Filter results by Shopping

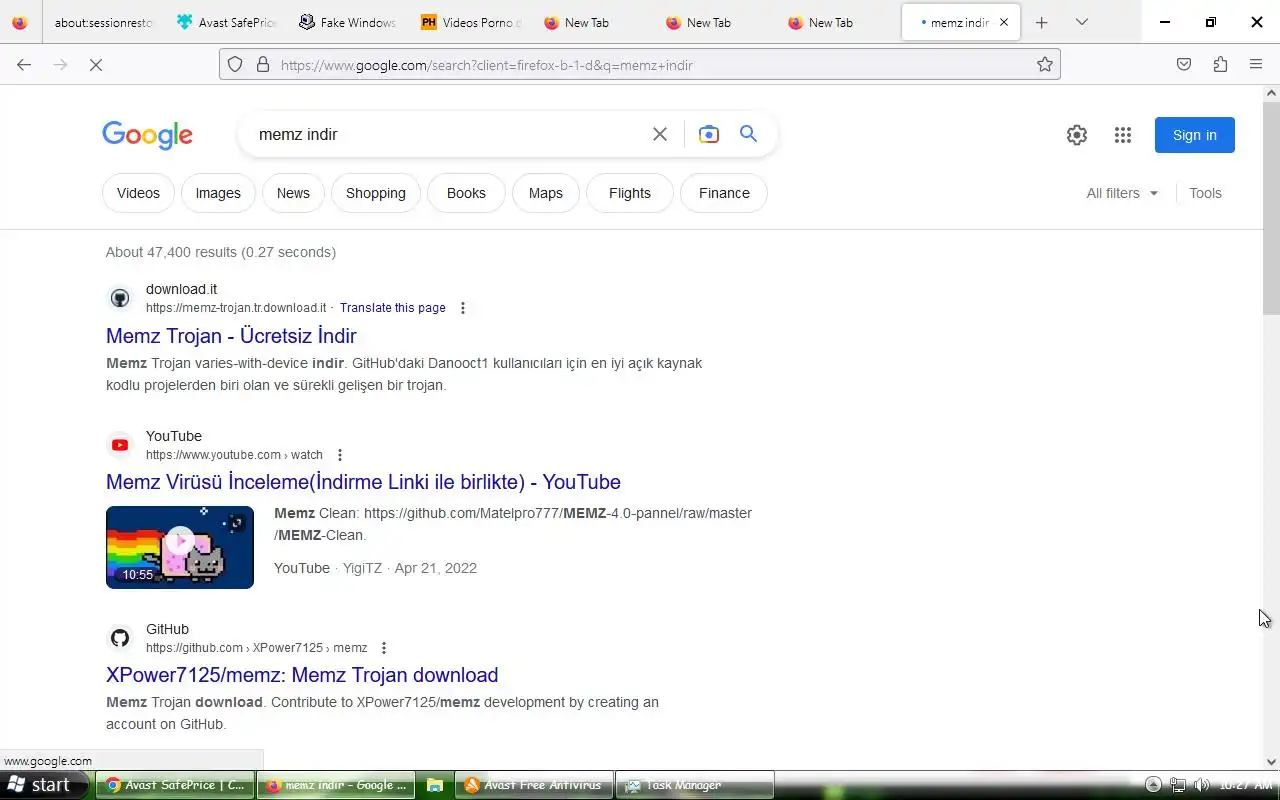376,193
